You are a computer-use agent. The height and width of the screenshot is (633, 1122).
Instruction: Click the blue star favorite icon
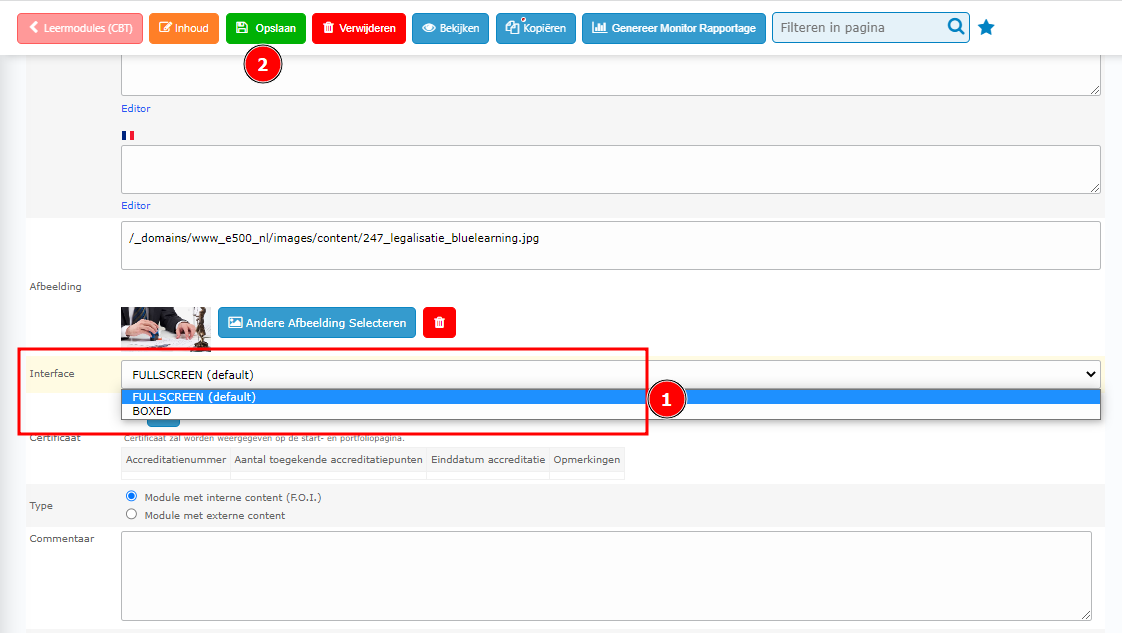tap(986, 28)
